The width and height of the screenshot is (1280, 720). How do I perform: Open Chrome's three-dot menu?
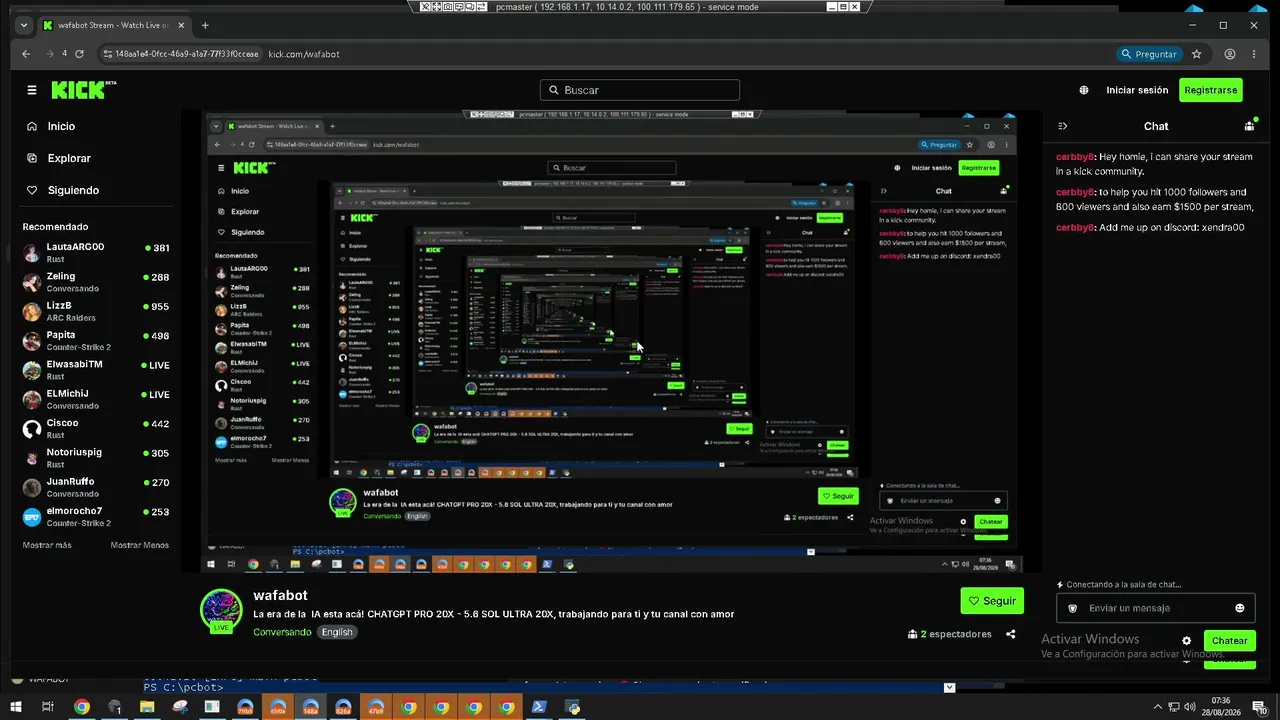(1256, 54)
